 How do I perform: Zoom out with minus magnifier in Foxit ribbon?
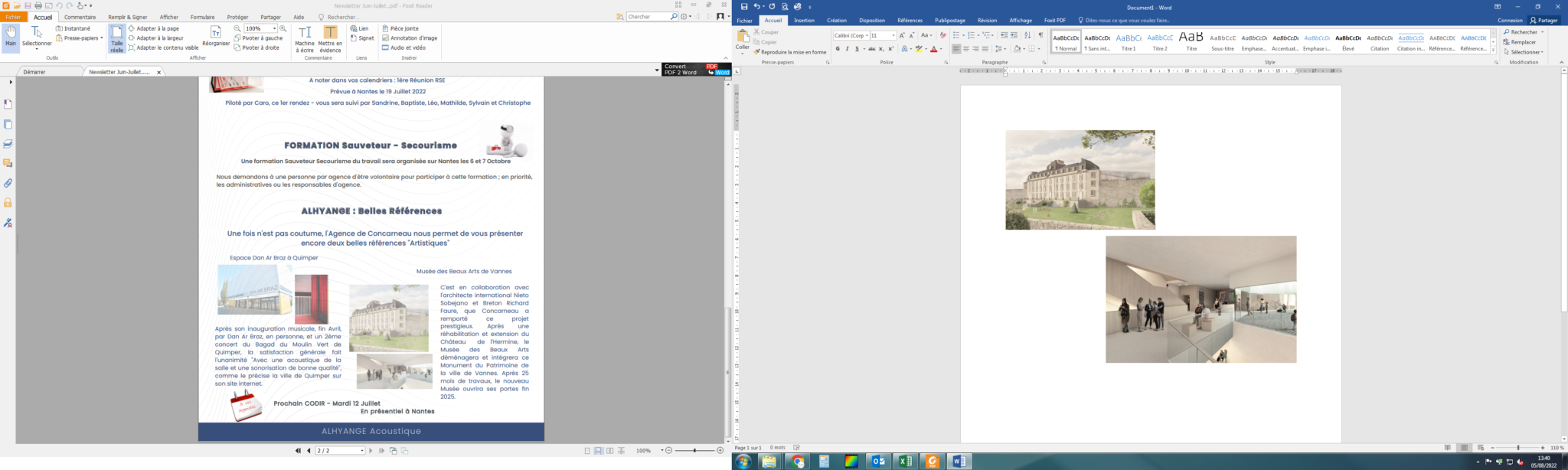(x=237, y=28)
